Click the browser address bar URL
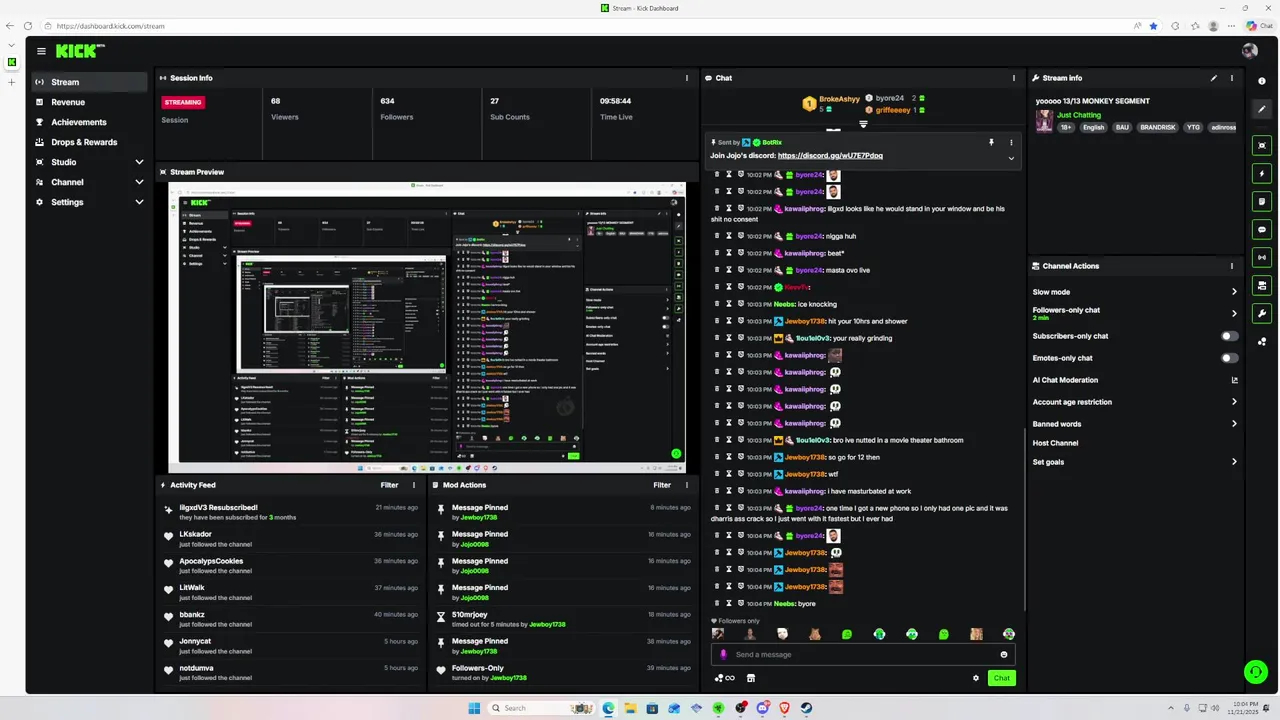This screenshot has height=720, width=1280. (110, 26)
